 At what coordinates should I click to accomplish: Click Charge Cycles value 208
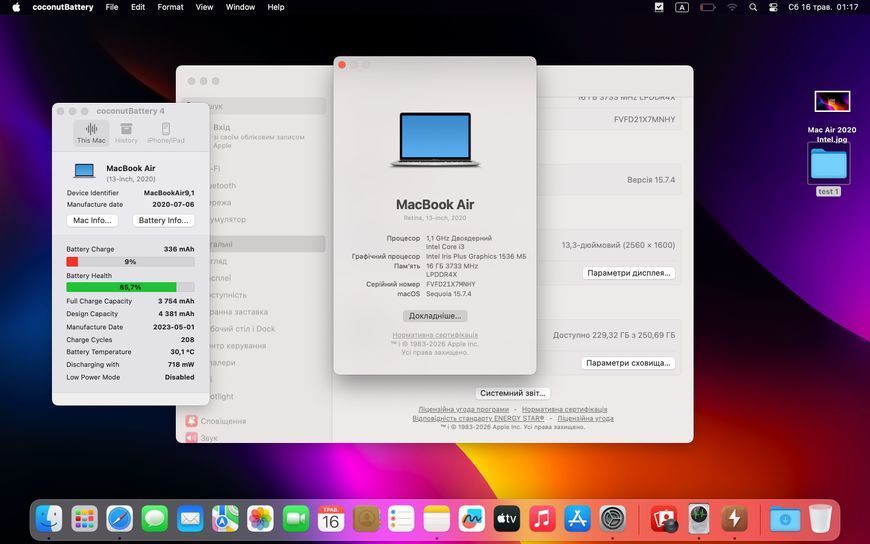pyautogui.click(x=188, y=340)
